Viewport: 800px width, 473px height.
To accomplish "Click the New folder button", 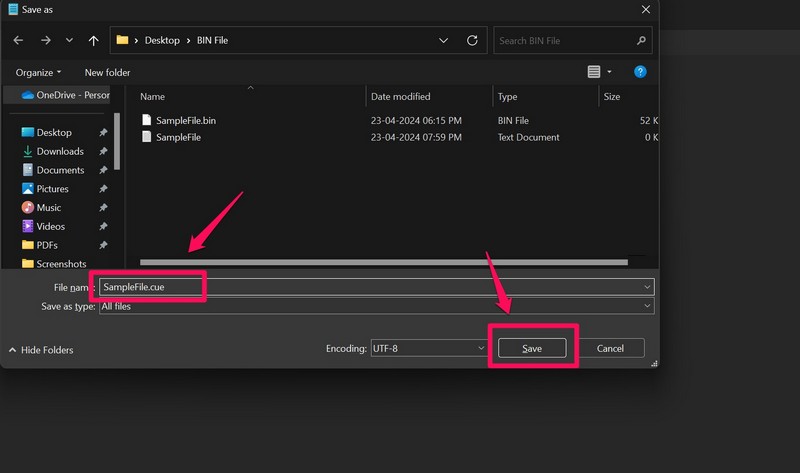I will coord(107,72).
